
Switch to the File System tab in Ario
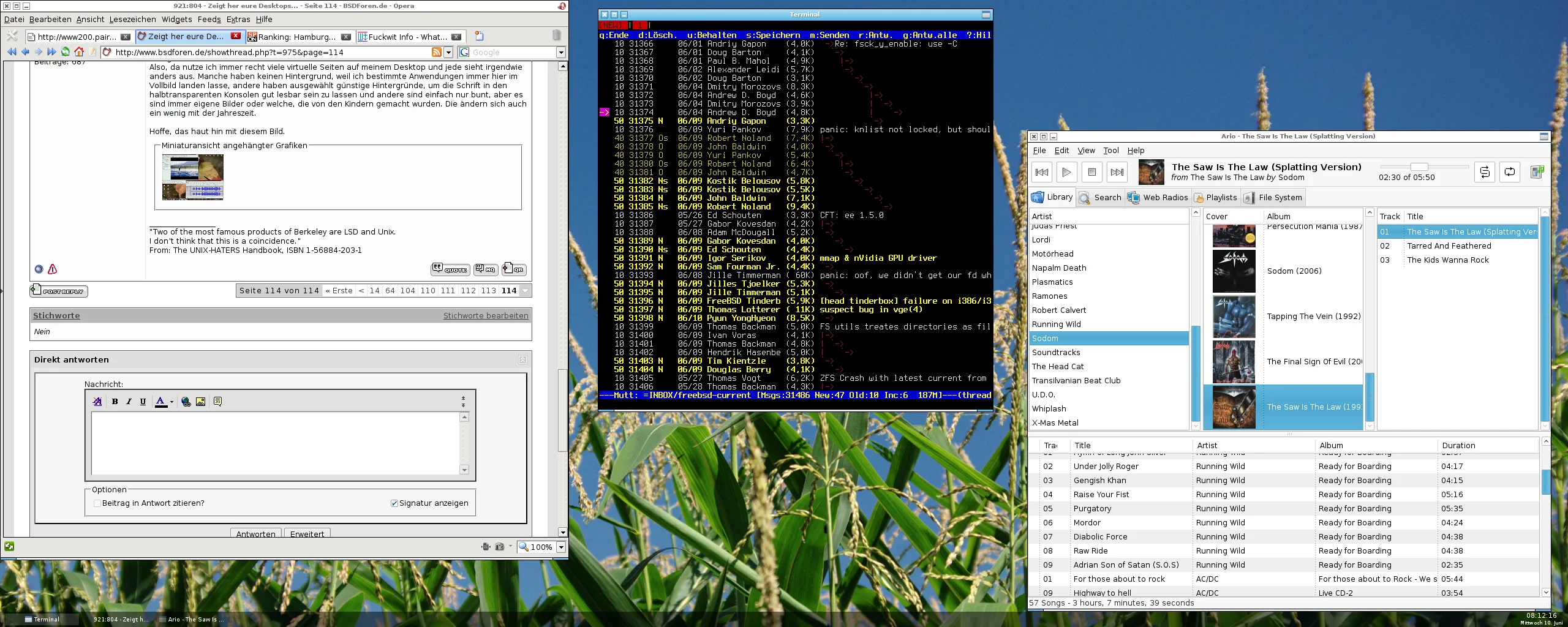1273,197
